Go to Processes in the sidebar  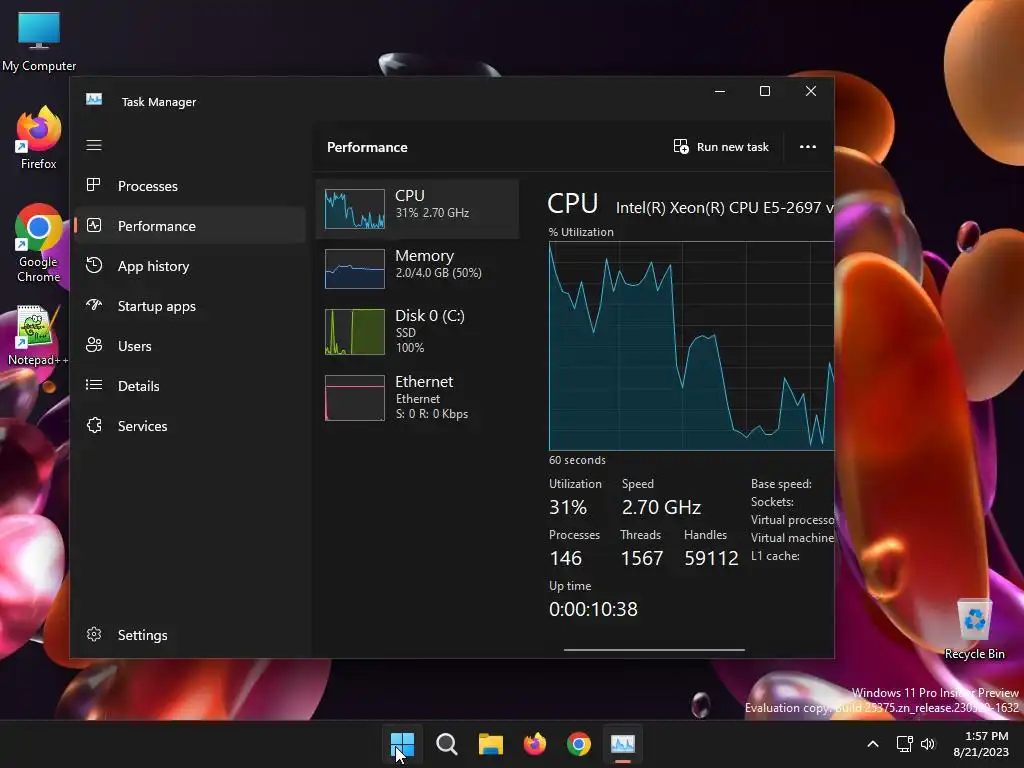click(x=189, y=186)
